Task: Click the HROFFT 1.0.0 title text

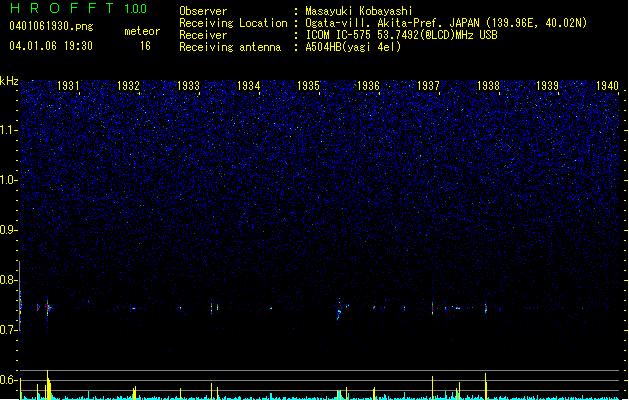Action: click(x=79, y=8)
